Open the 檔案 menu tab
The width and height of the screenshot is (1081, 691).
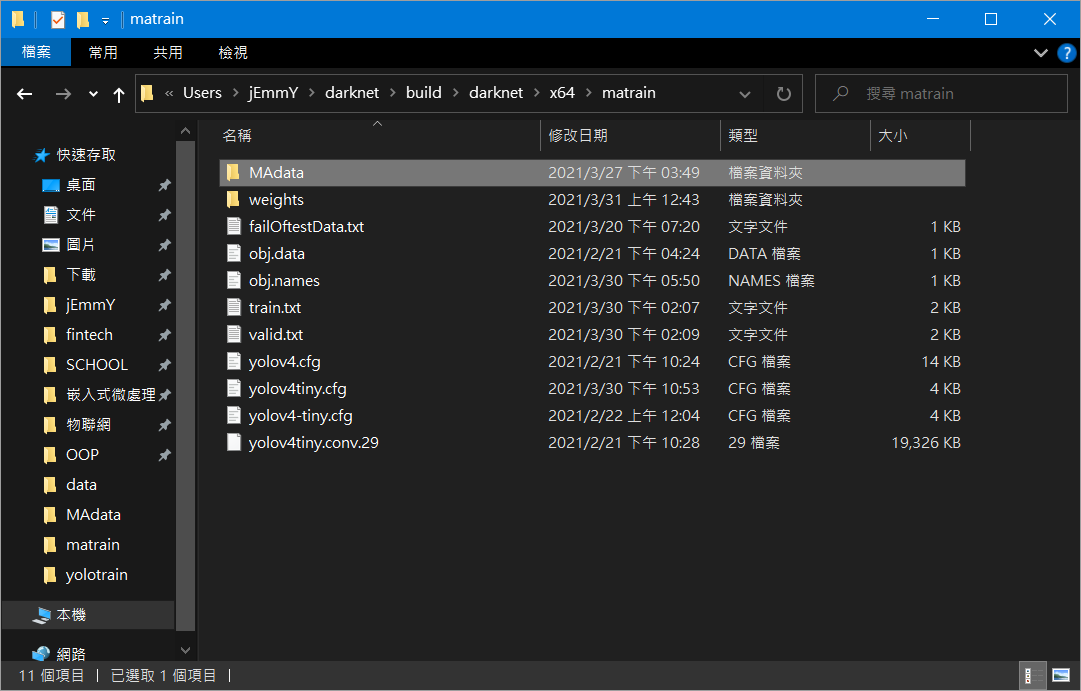click(36, 52)
